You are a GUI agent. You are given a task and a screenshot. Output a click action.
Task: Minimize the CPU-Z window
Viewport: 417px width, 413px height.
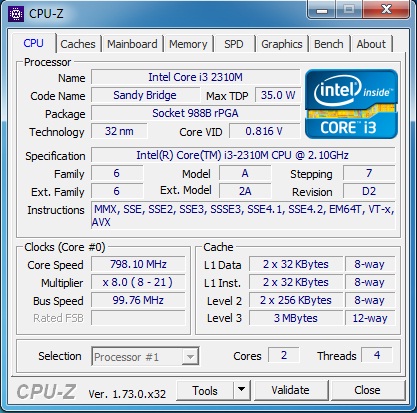point(322,10)
